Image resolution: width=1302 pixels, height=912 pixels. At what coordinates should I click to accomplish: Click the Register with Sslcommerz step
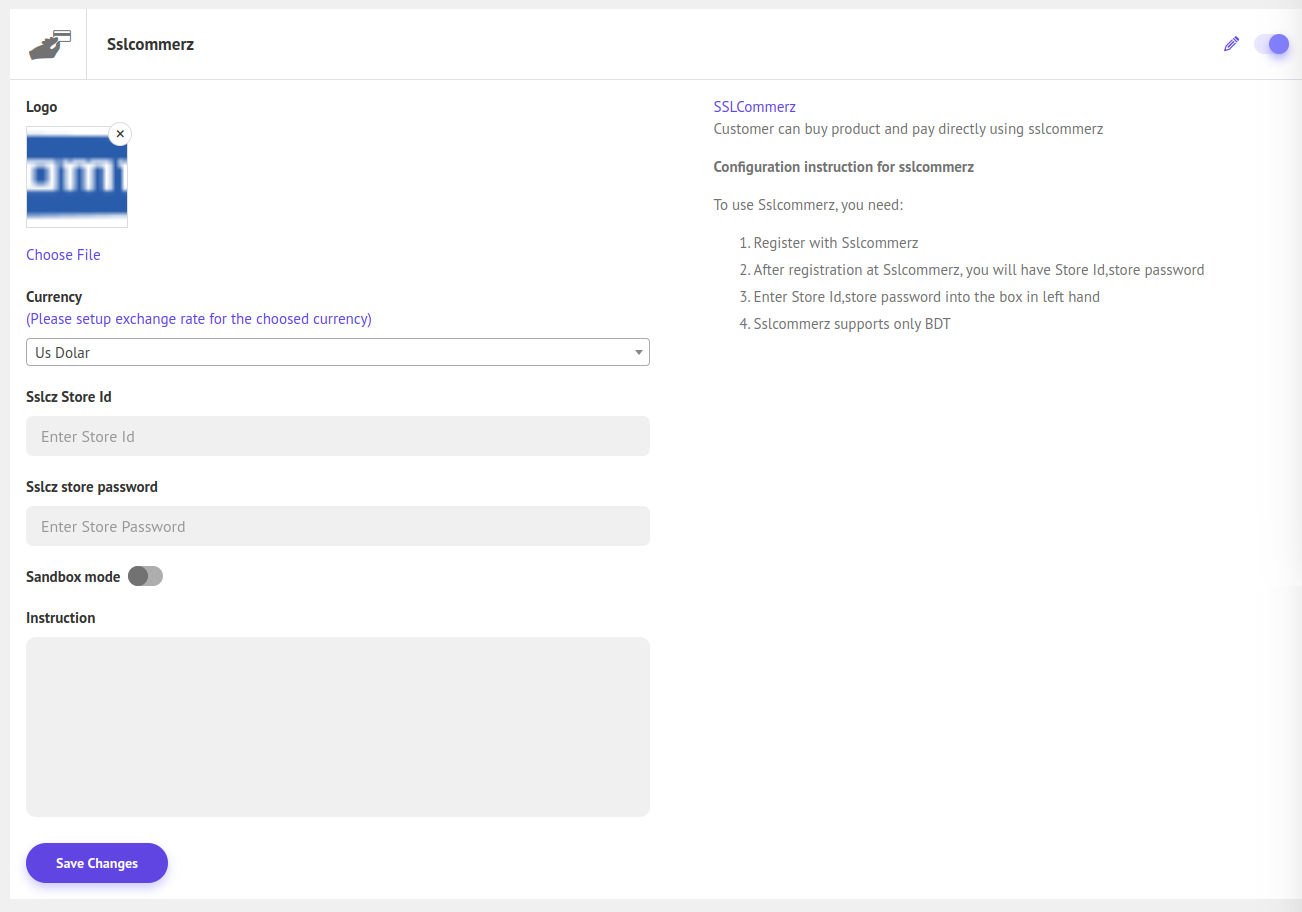(x=835, y=243)
